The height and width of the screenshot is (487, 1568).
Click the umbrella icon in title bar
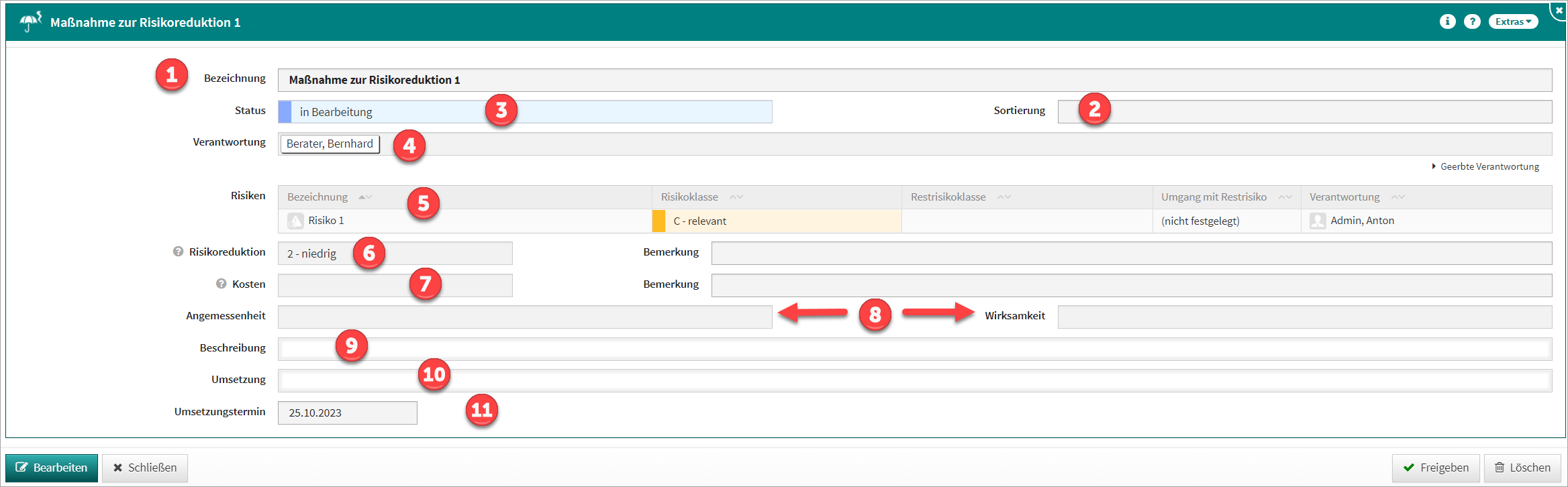coord(30,21)
